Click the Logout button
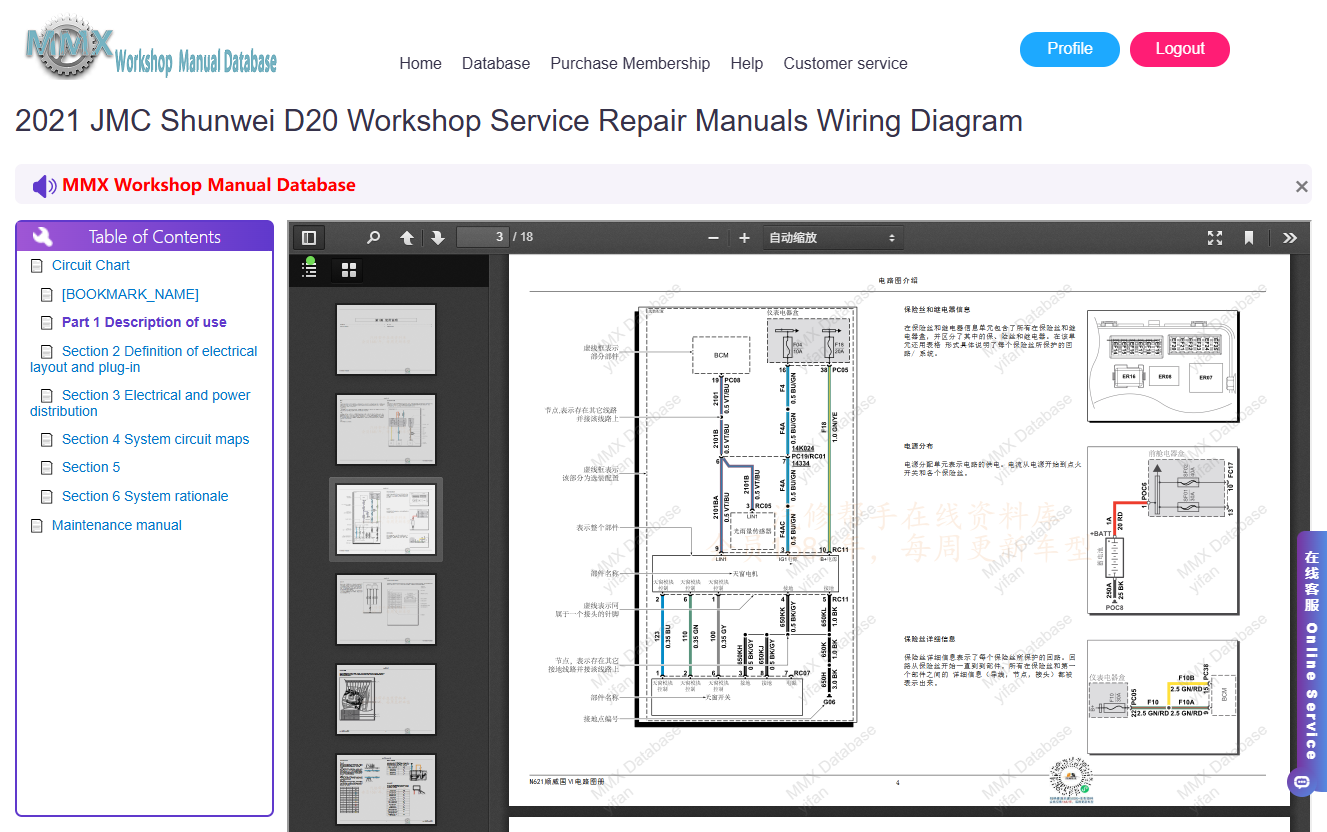The image size is (1327, 832). 1180,49
